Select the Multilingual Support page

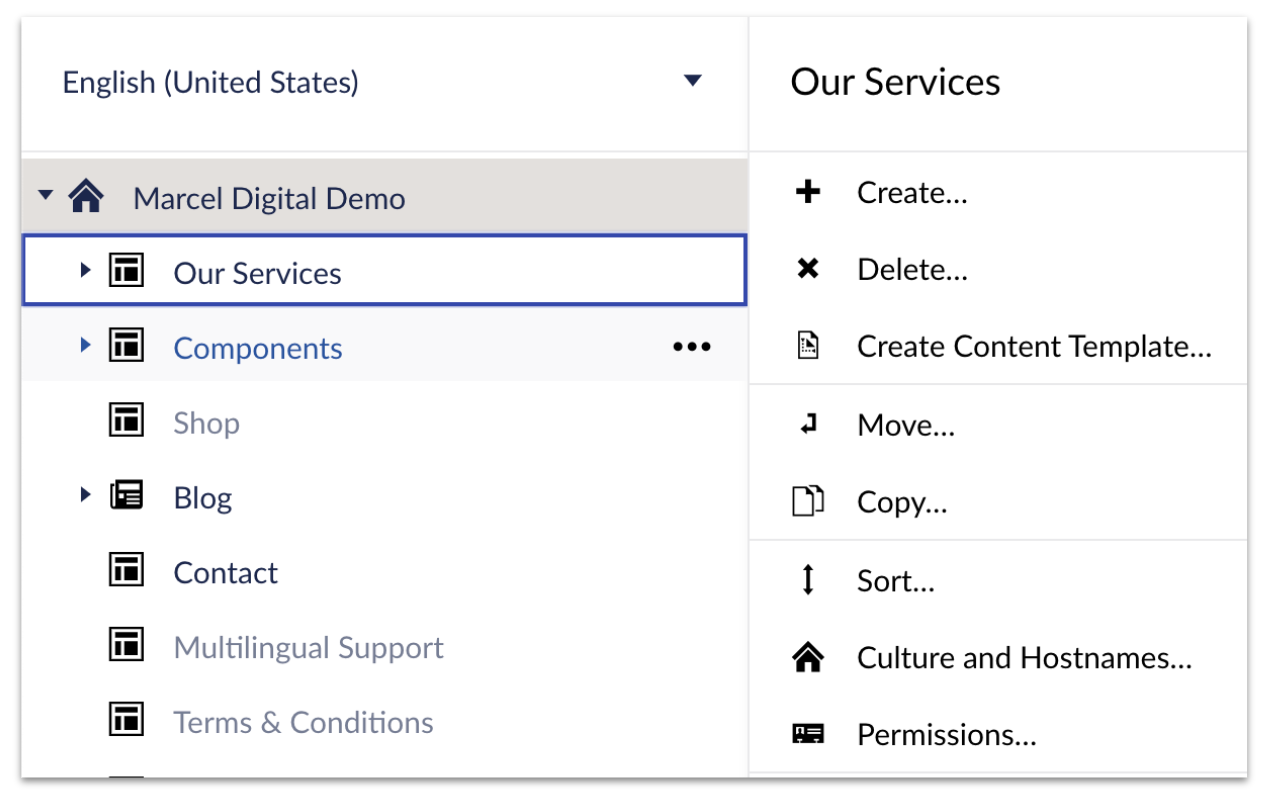308,647
